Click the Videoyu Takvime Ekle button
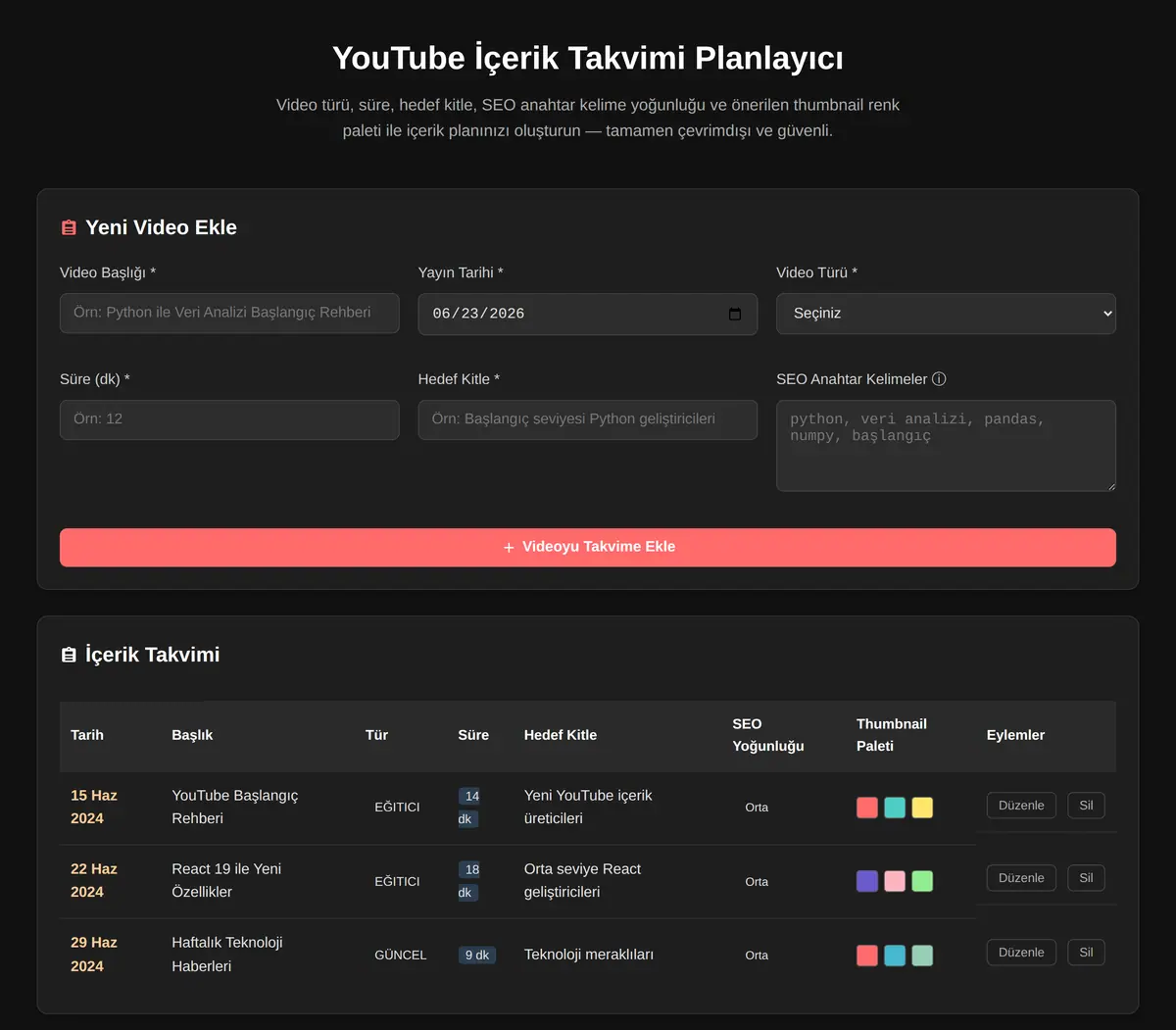Viewport: 1176px width, 1030px height. click(x=588, y=547)
